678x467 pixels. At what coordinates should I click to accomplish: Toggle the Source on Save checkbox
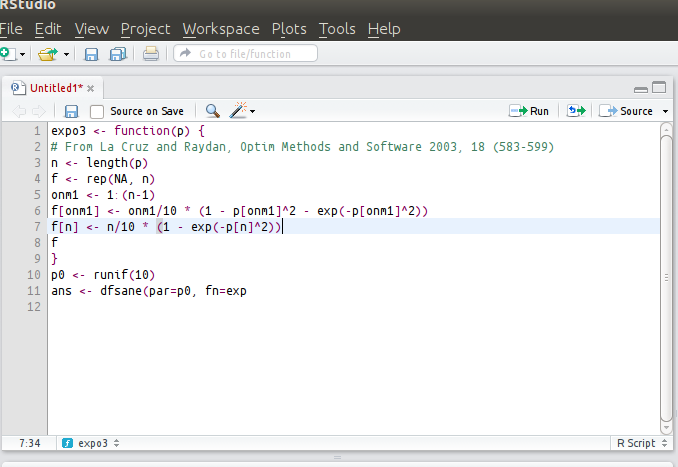click(x=97, y=111)
